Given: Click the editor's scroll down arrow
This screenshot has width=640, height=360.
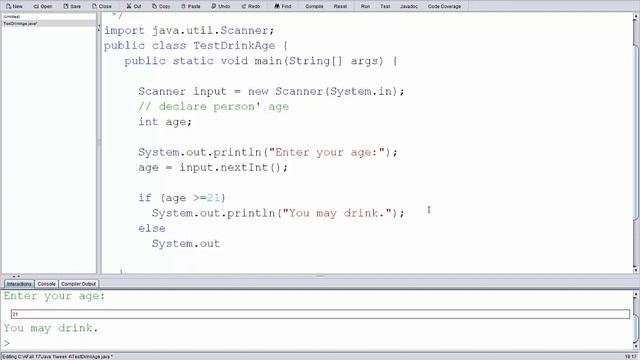Looking at the screenshot, I should [x=636, y=269].
